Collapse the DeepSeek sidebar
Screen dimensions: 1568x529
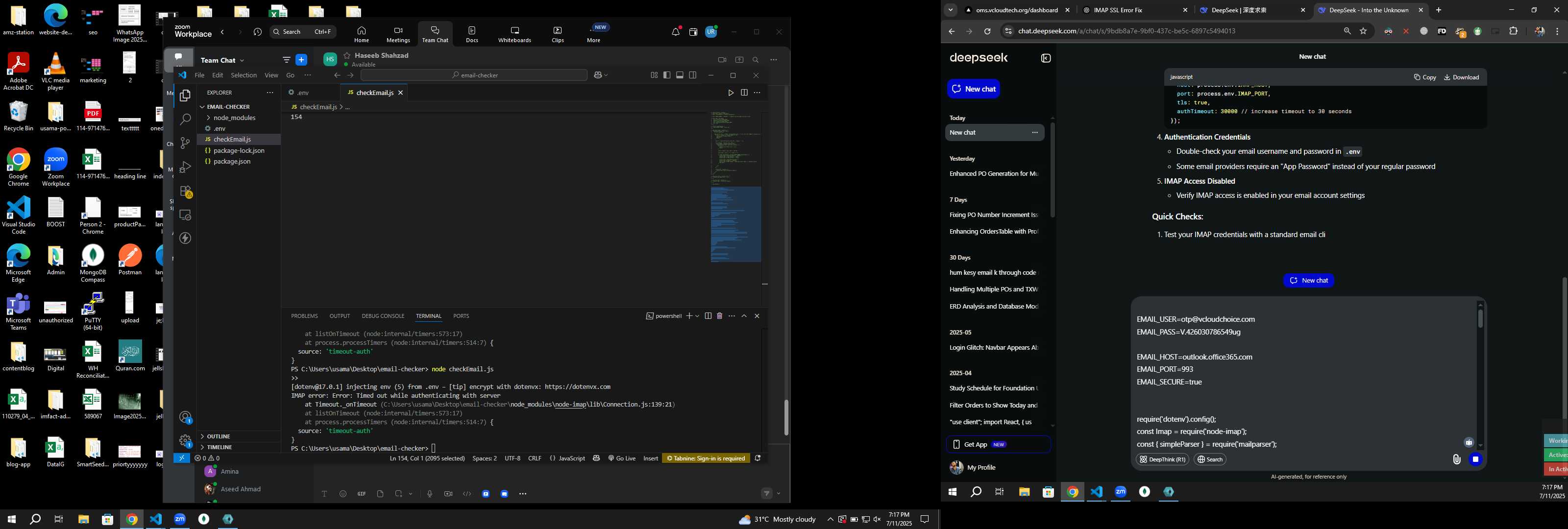(x=1046, y=58)
